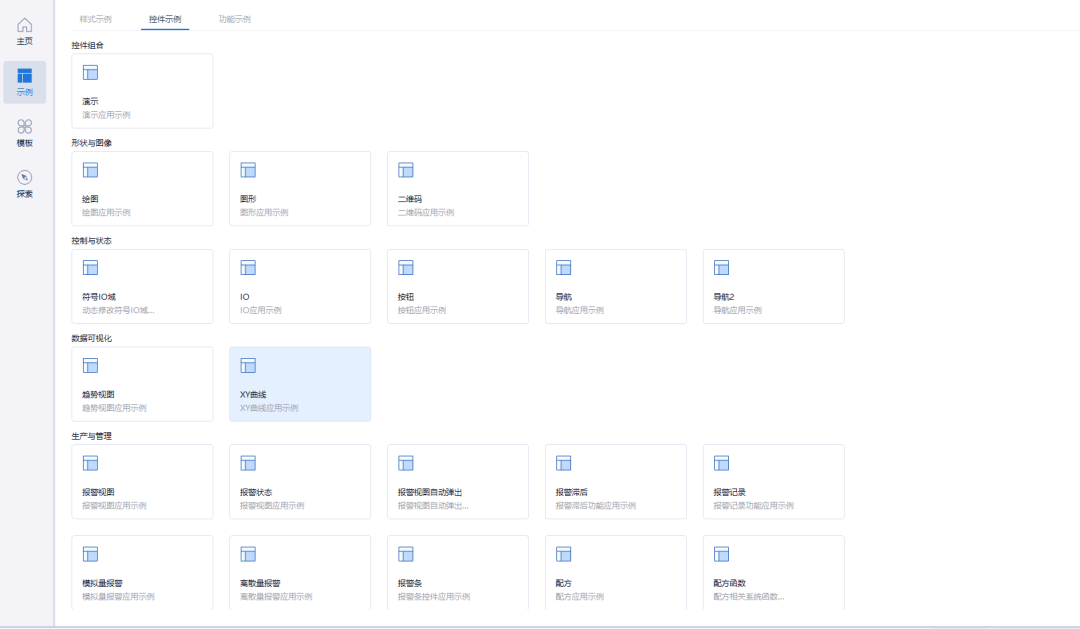Open the 报警状态 example card title
Viewport: 1080px width, 629px height.
pyautogui.click(x=256, y=493)
